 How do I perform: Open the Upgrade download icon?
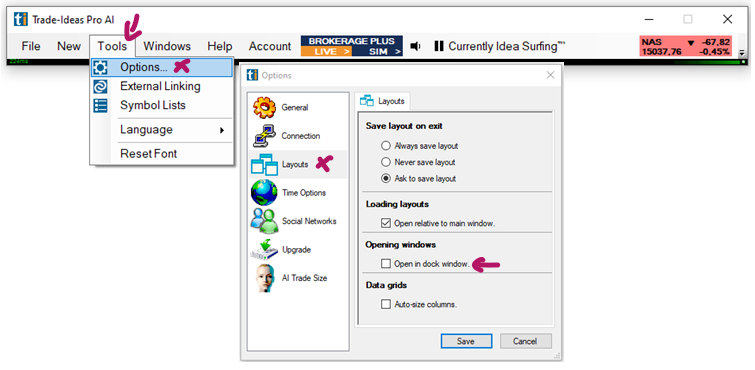tap(264, 250)
